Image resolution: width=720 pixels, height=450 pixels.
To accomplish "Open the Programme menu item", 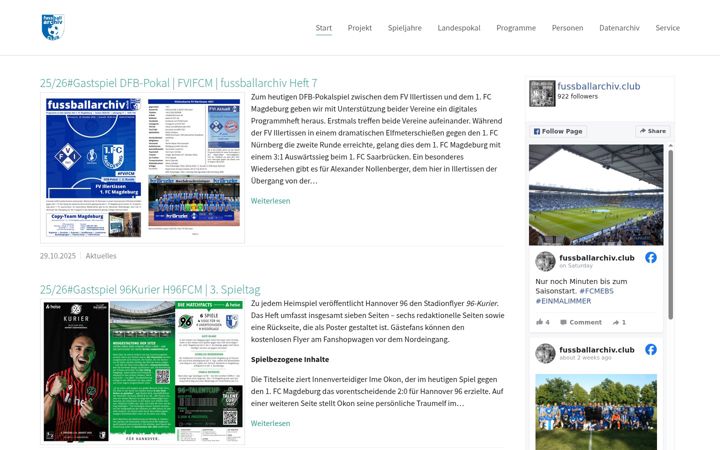I will pyautogui.click(x=516, y=28).
